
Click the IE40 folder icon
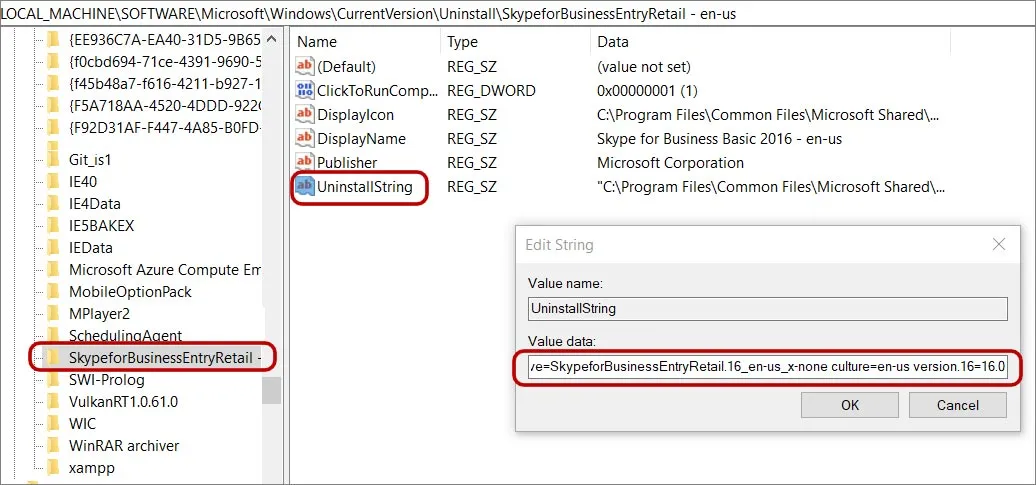click(x=54, y=181)
